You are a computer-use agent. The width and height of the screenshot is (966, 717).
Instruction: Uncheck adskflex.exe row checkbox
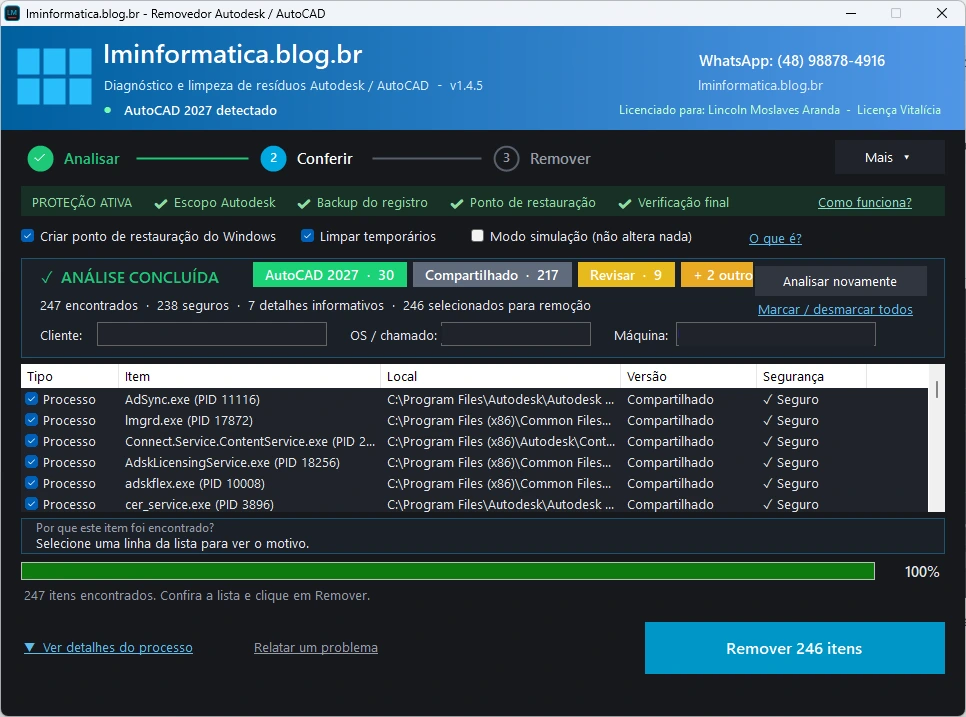tap(31, 483)
